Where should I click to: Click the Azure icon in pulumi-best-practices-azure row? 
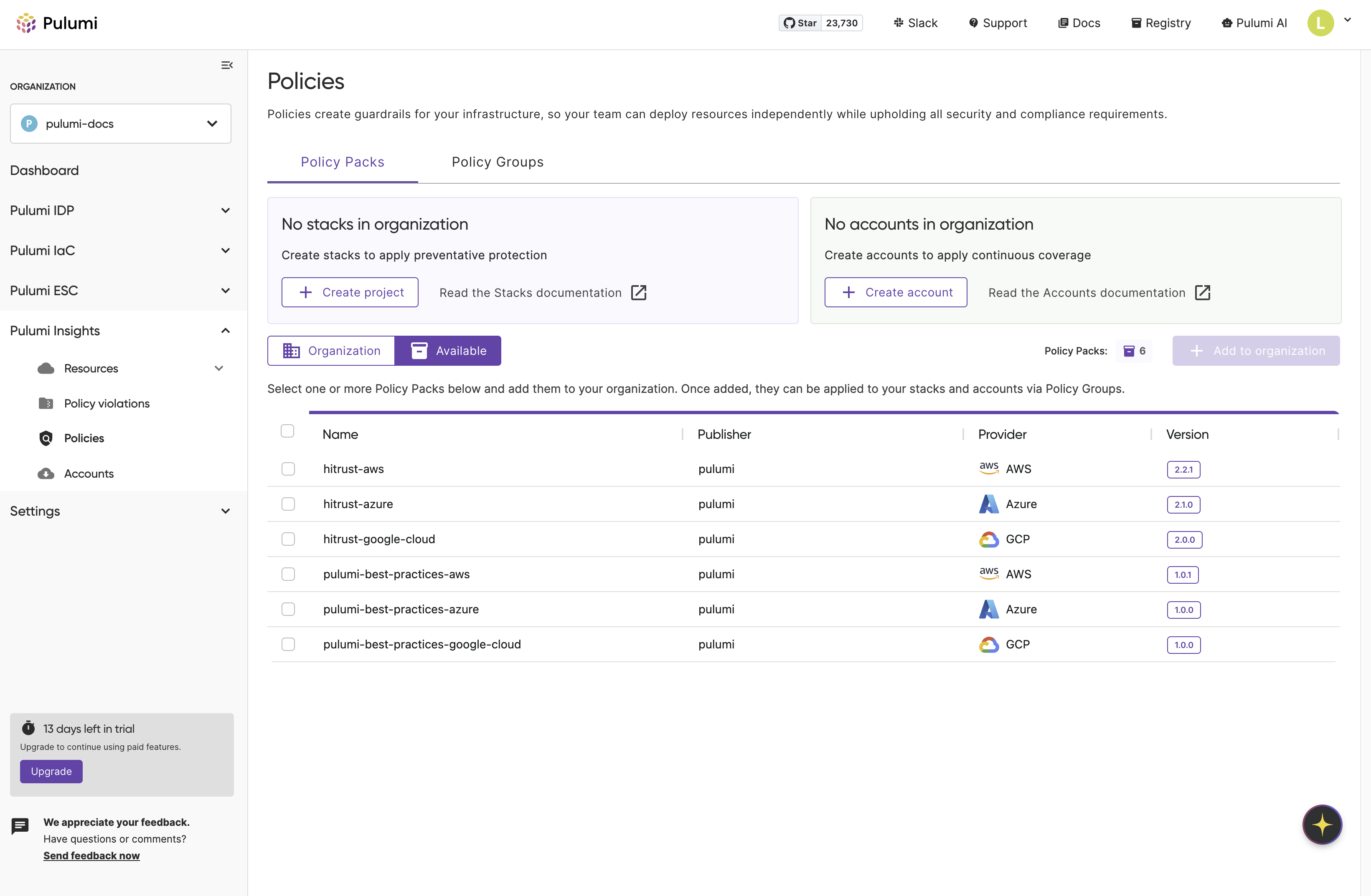[x=989, y=609]
